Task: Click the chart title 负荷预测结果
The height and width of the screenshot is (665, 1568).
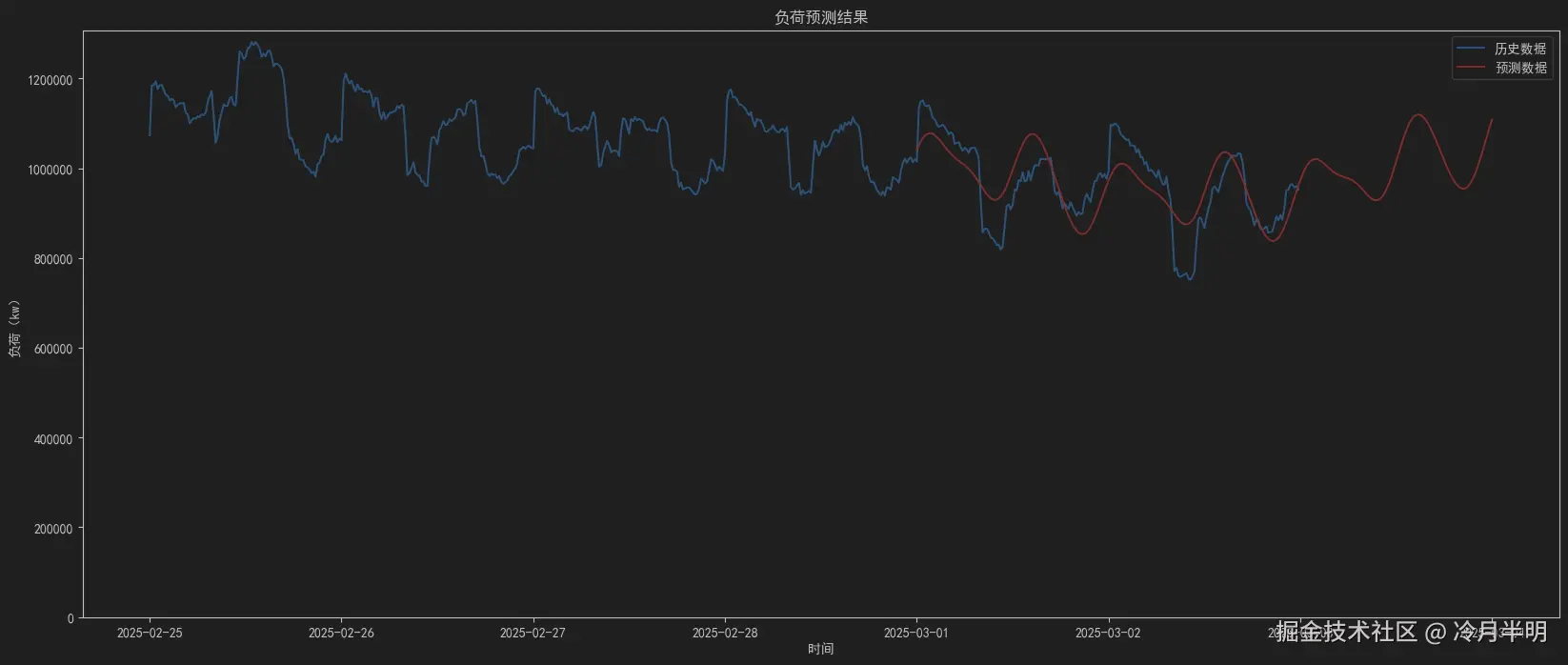Action: [821, 17]
